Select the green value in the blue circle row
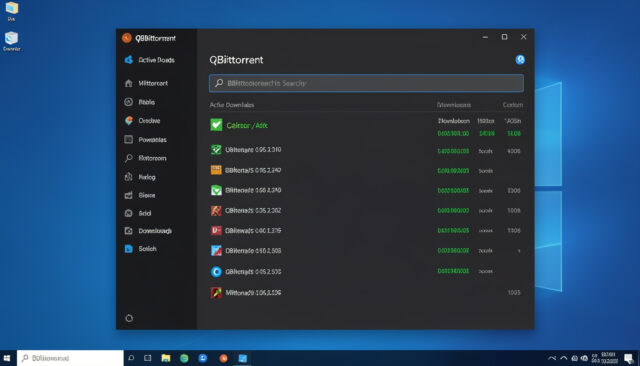Viewport: 640px width, 366px height. (x=453, y=271)
